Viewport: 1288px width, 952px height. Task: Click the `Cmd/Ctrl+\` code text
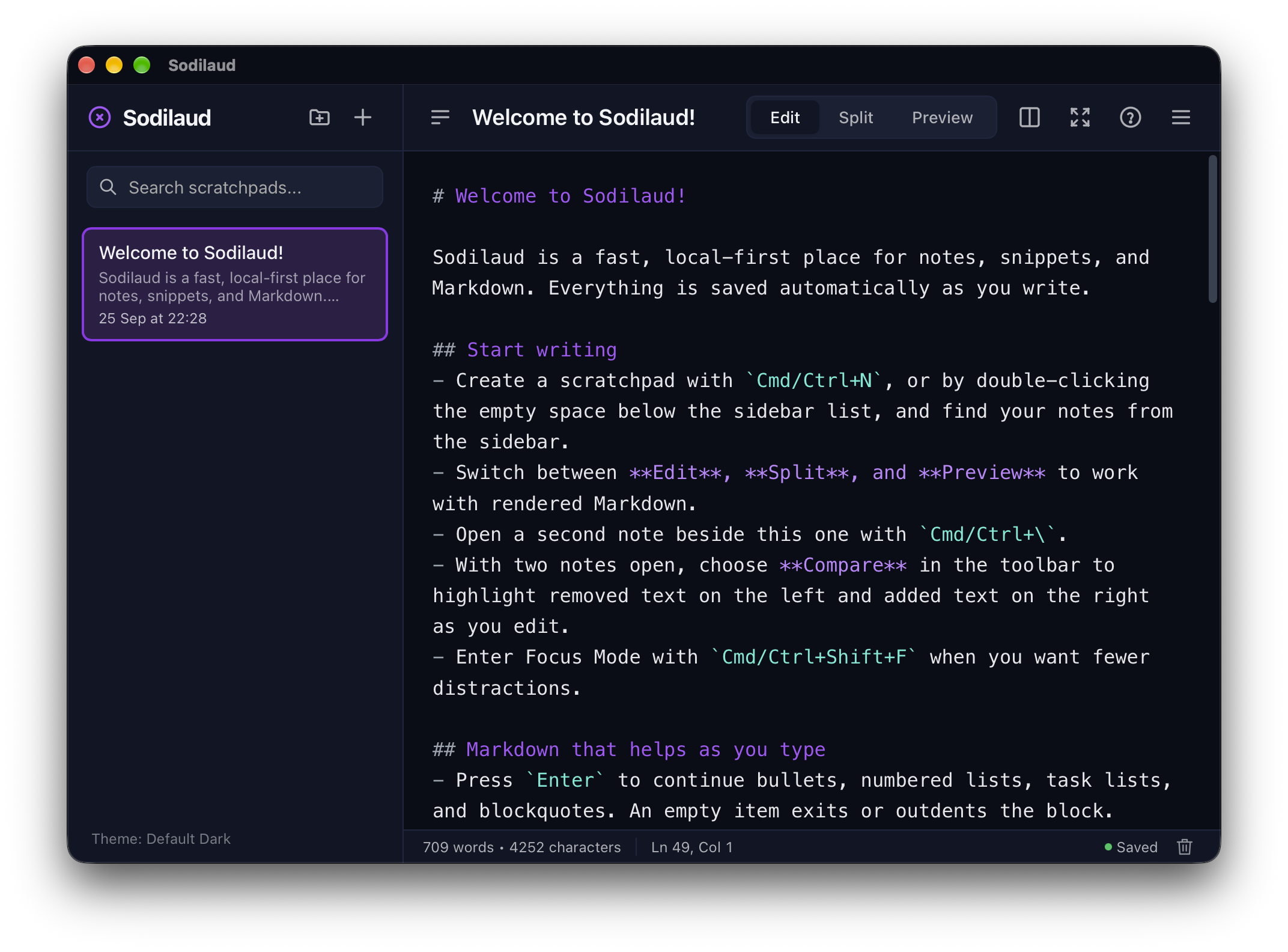[x=987, y=534]
